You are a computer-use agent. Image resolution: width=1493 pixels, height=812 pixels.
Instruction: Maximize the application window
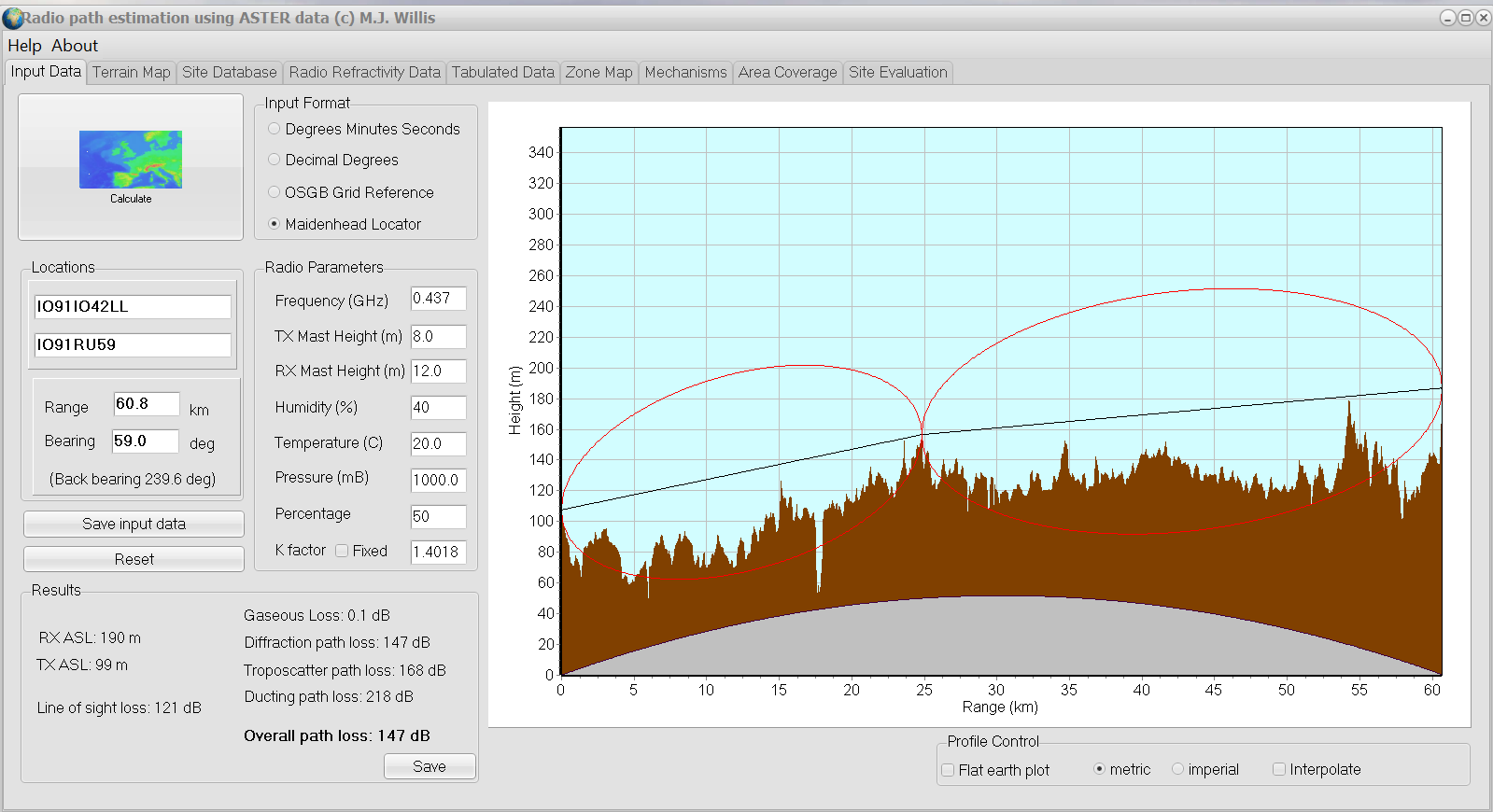coord(1465,18)
